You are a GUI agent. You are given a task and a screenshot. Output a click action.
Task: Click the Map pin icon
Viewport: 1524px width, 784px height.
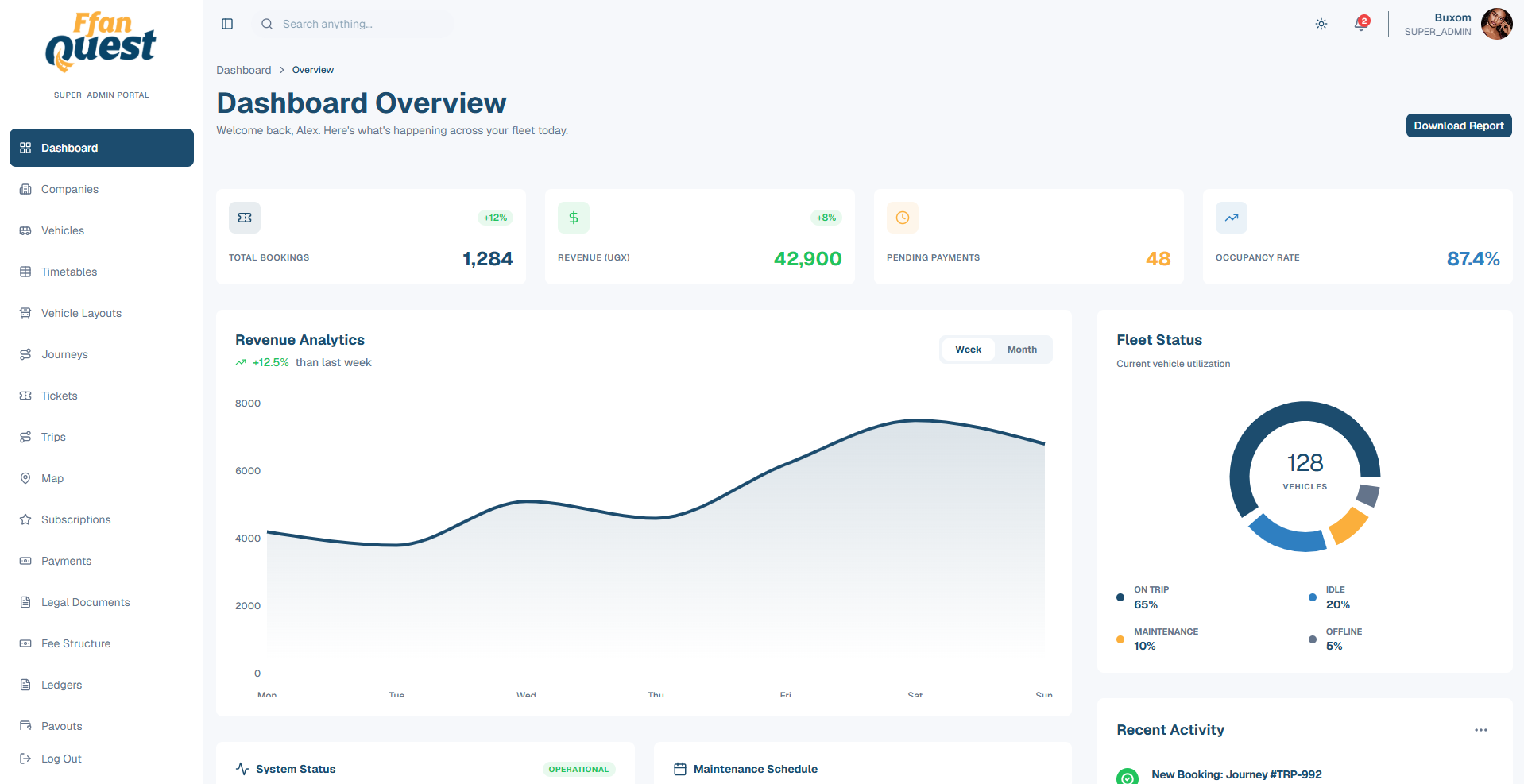[x=25, y=478]
